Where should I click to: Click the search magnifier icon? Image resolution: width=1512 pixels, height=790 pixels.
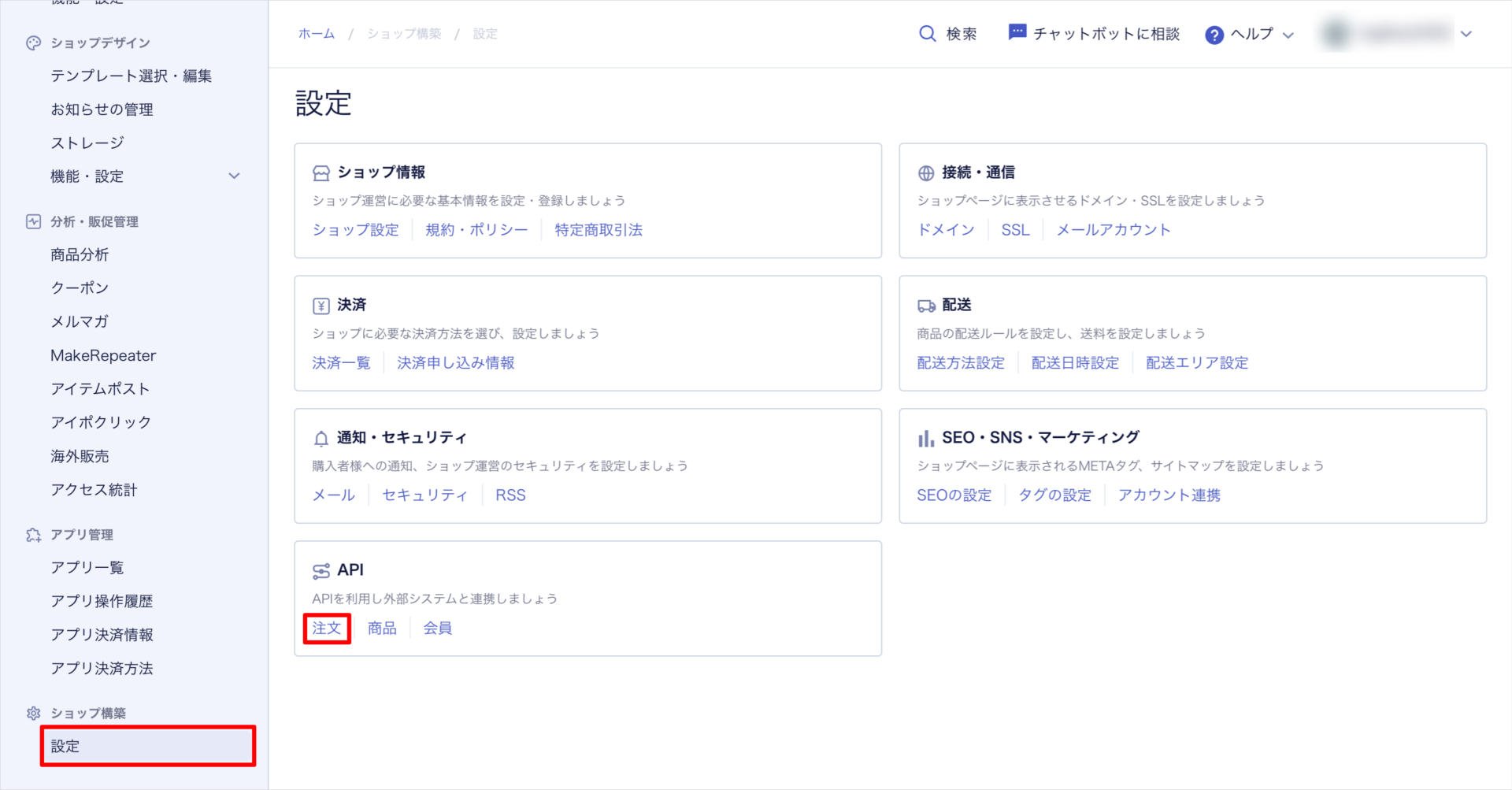[925, 34]
